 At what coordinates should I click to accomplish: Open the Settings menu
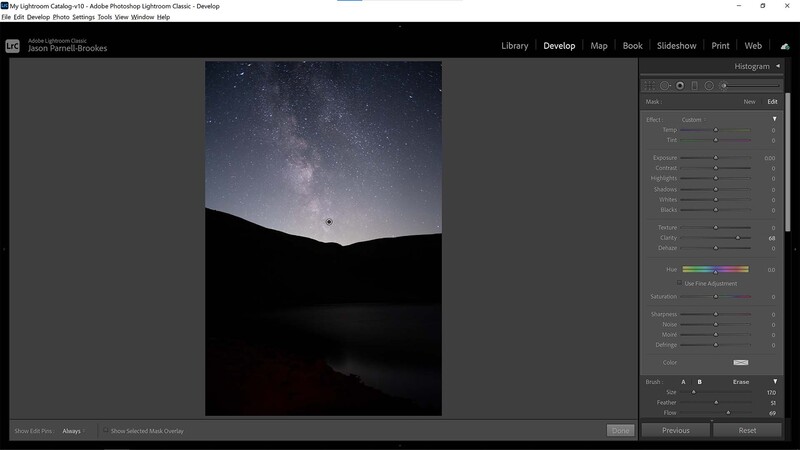tap(83, 17)
